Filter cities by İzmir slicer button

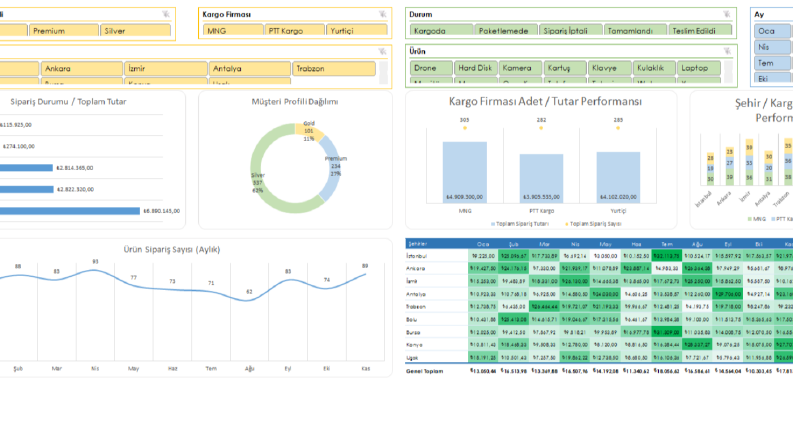pyautogui.click(x=166, y=68)
